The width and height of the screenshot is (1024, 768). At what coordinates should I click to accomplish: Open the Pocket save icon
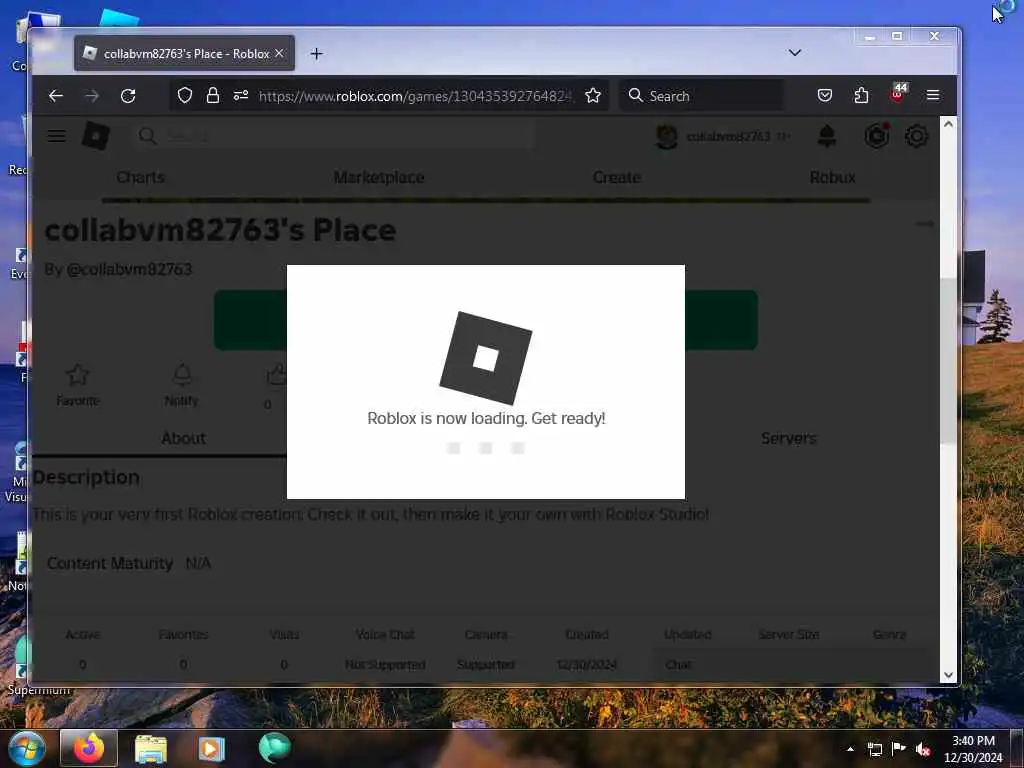point(825,95)
